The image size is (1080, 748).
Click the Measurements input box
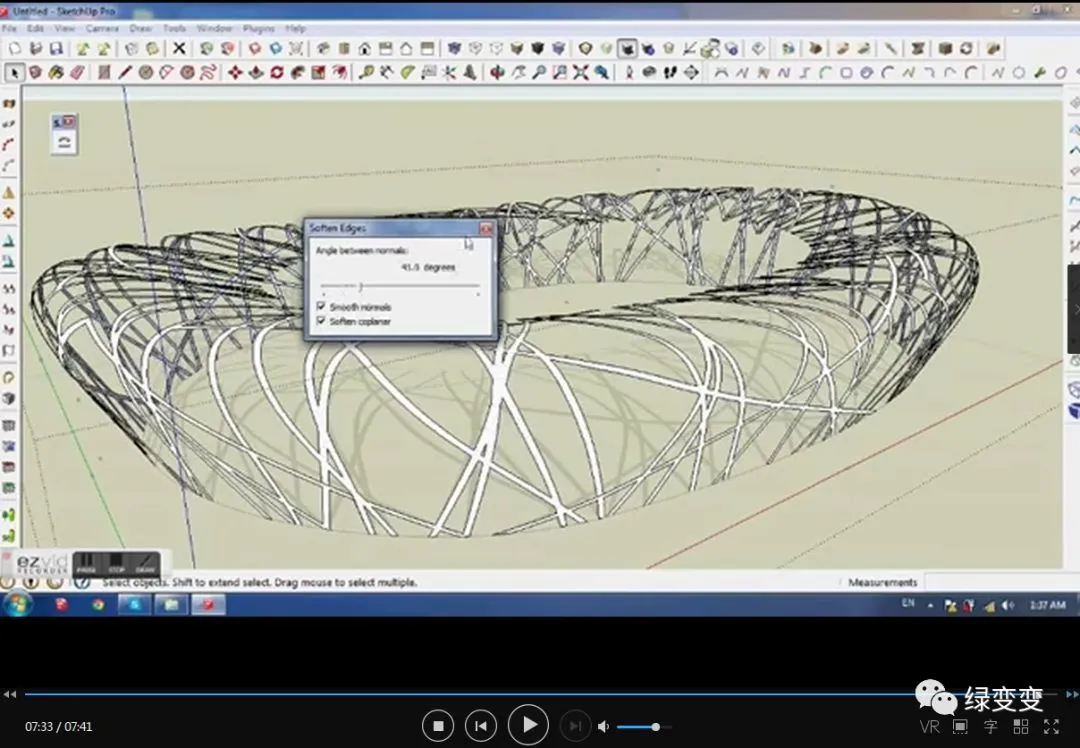pyautogui.click(x=990, y=582)
